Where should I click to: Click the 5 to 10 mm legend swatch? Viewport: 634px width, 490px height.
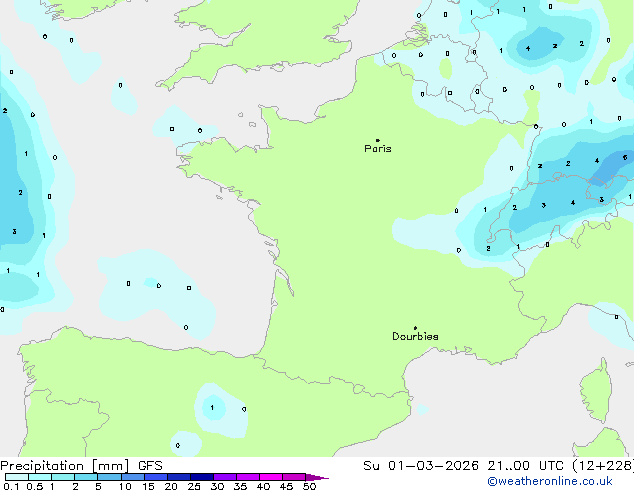click(109, 477)
